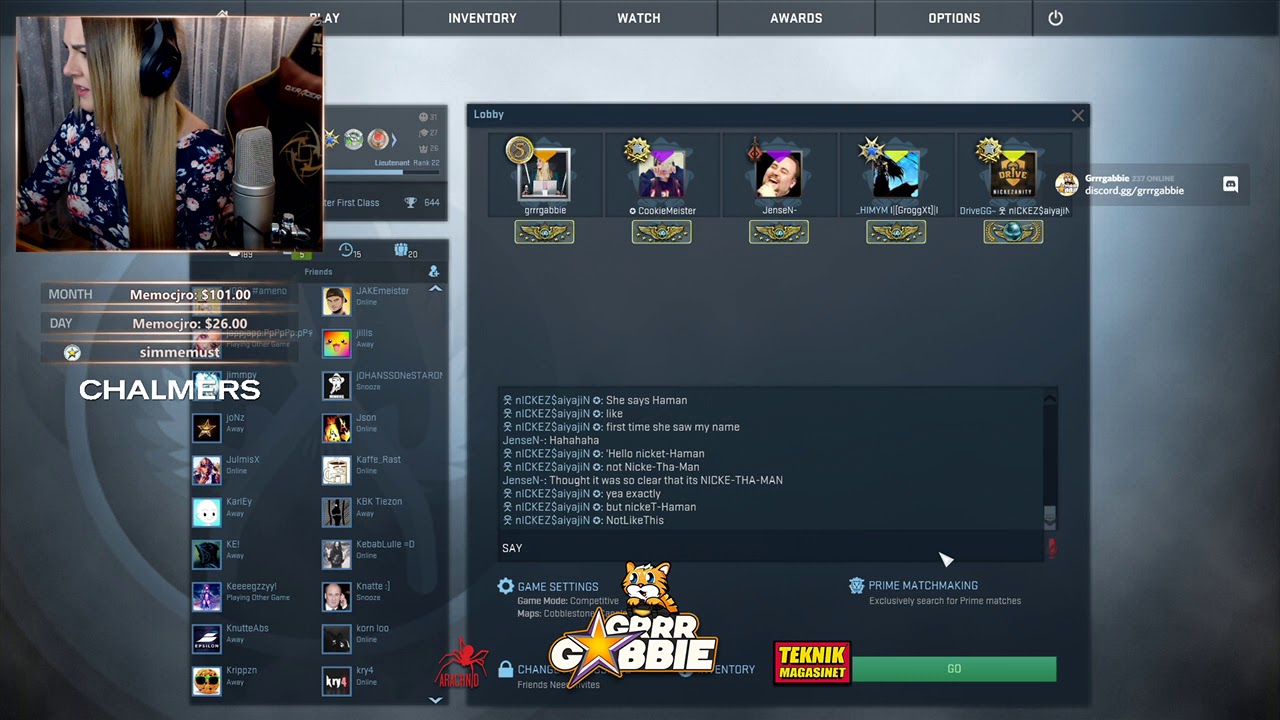Click jIllis rainbow avatar

coord(337,343)
